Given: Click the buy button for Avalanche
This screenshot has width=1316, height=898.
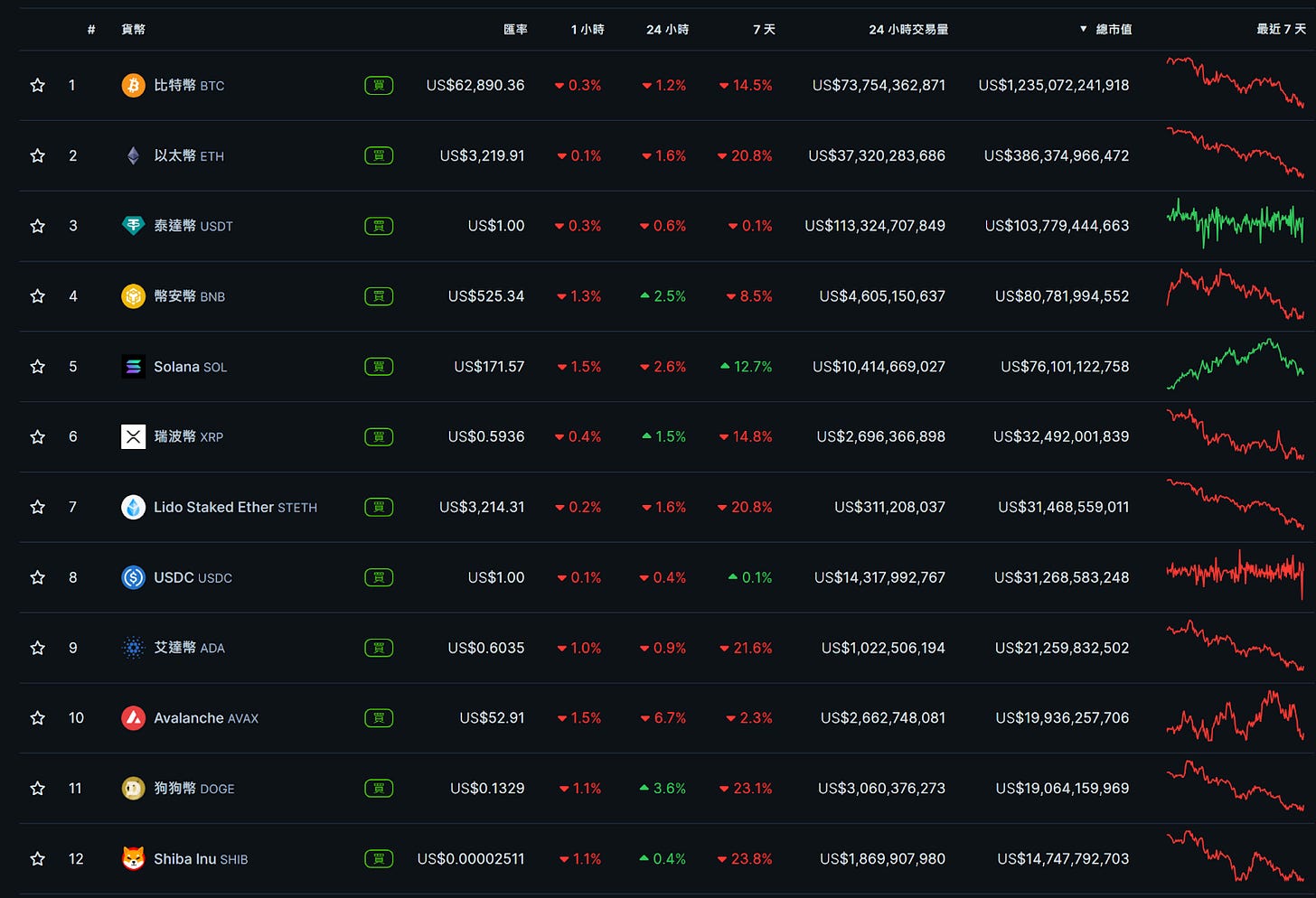Looking at the screenshot, I should 379,718.
